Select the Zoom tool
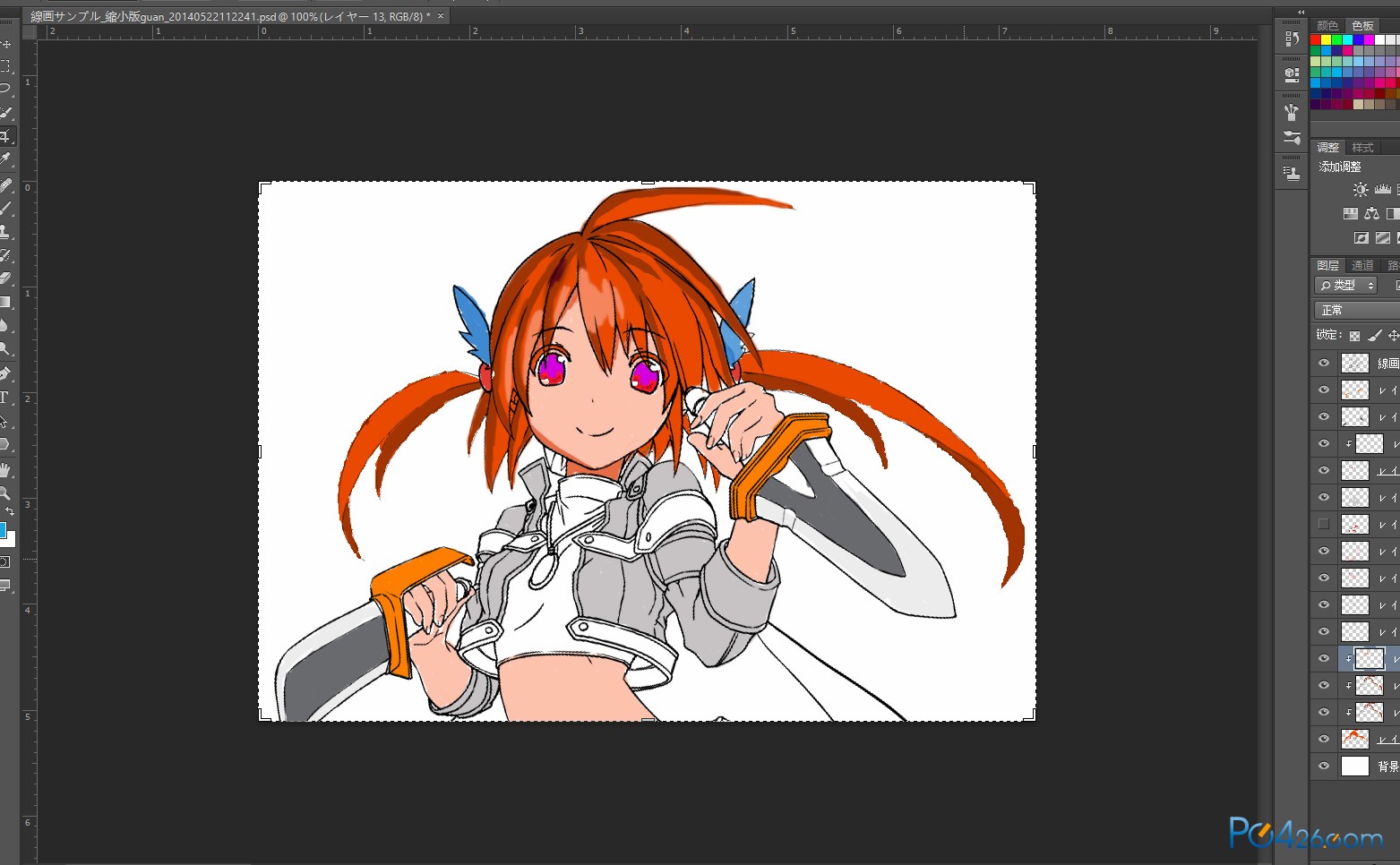Screen dimensions: 1400x865 4,492
